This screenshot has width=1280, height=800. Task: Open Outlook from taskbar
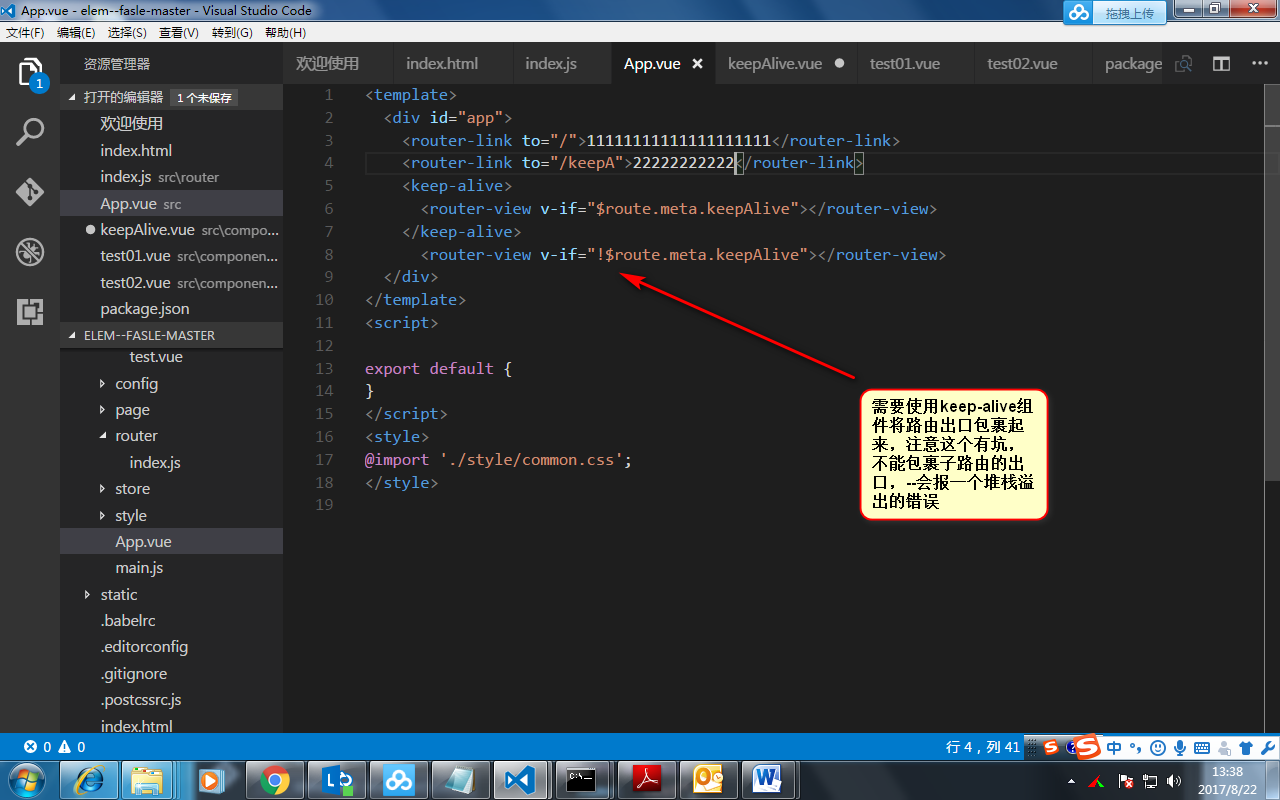click(x=707, y=779)
